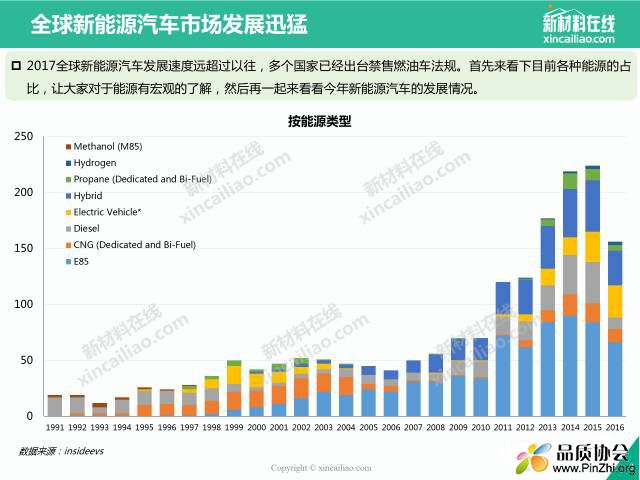
Task: Click the chart title 按能源类型
Action: (x=320, y=121)
